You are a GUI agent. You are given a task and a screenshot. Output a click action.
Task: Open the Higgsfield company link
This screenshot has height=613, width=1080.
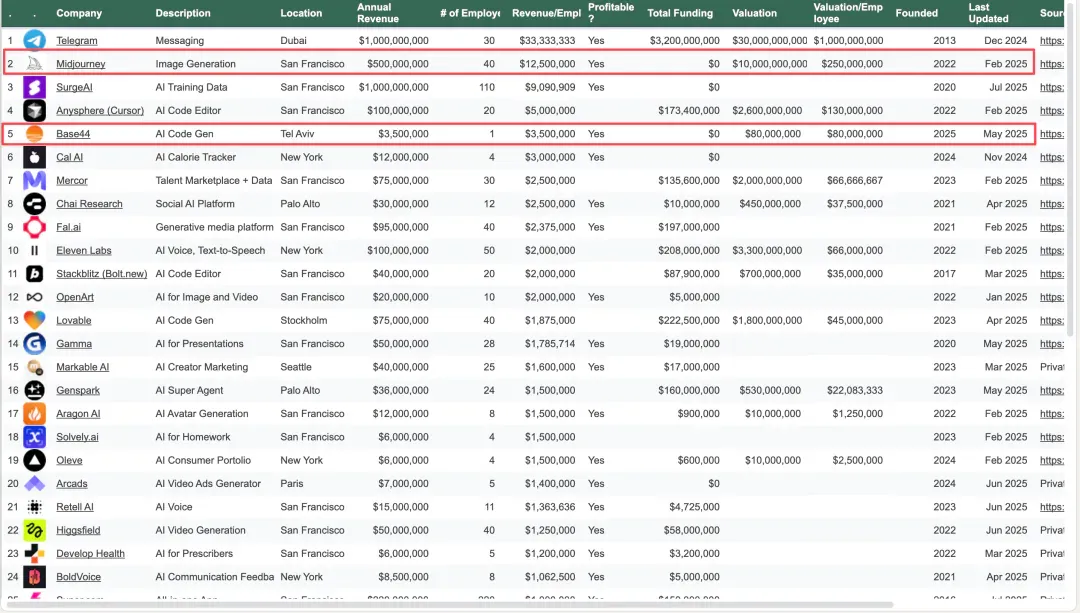[x=78, y=530]
